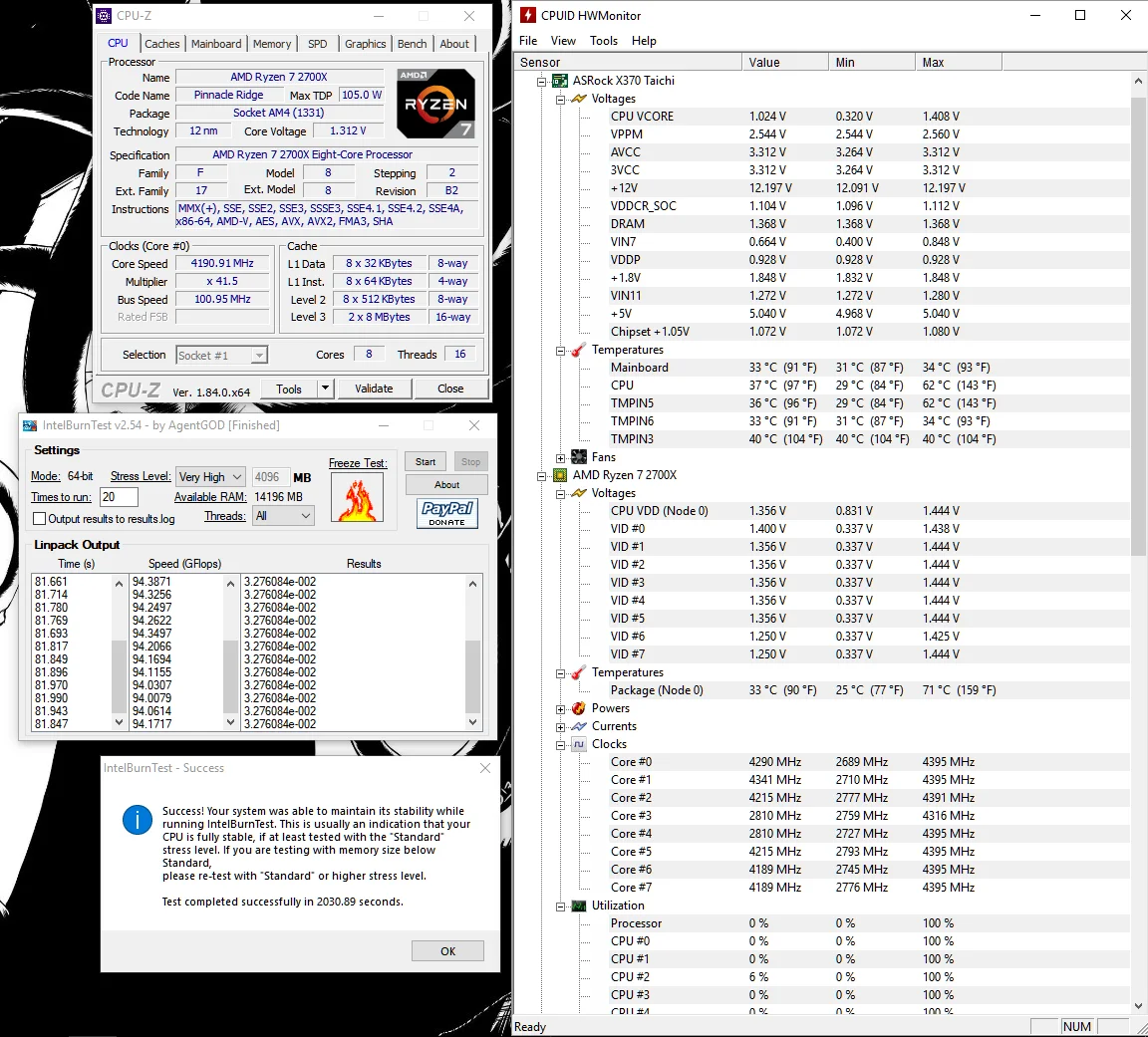
Task: Switch to the Bench tab in CPU-Z
Action: (412, 44)
